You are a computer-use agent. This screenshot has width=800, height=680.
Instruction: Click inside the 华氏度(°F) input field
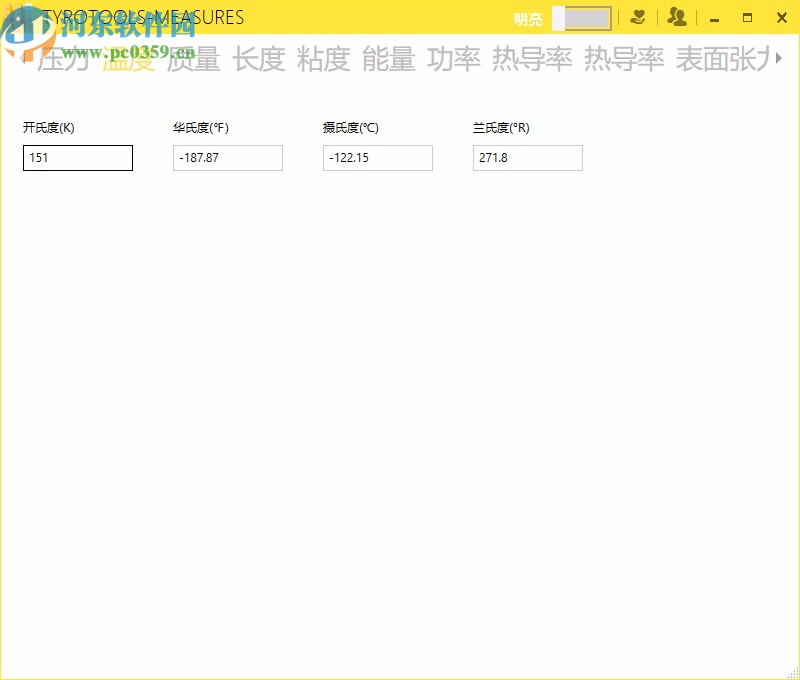tap(227, 158)
